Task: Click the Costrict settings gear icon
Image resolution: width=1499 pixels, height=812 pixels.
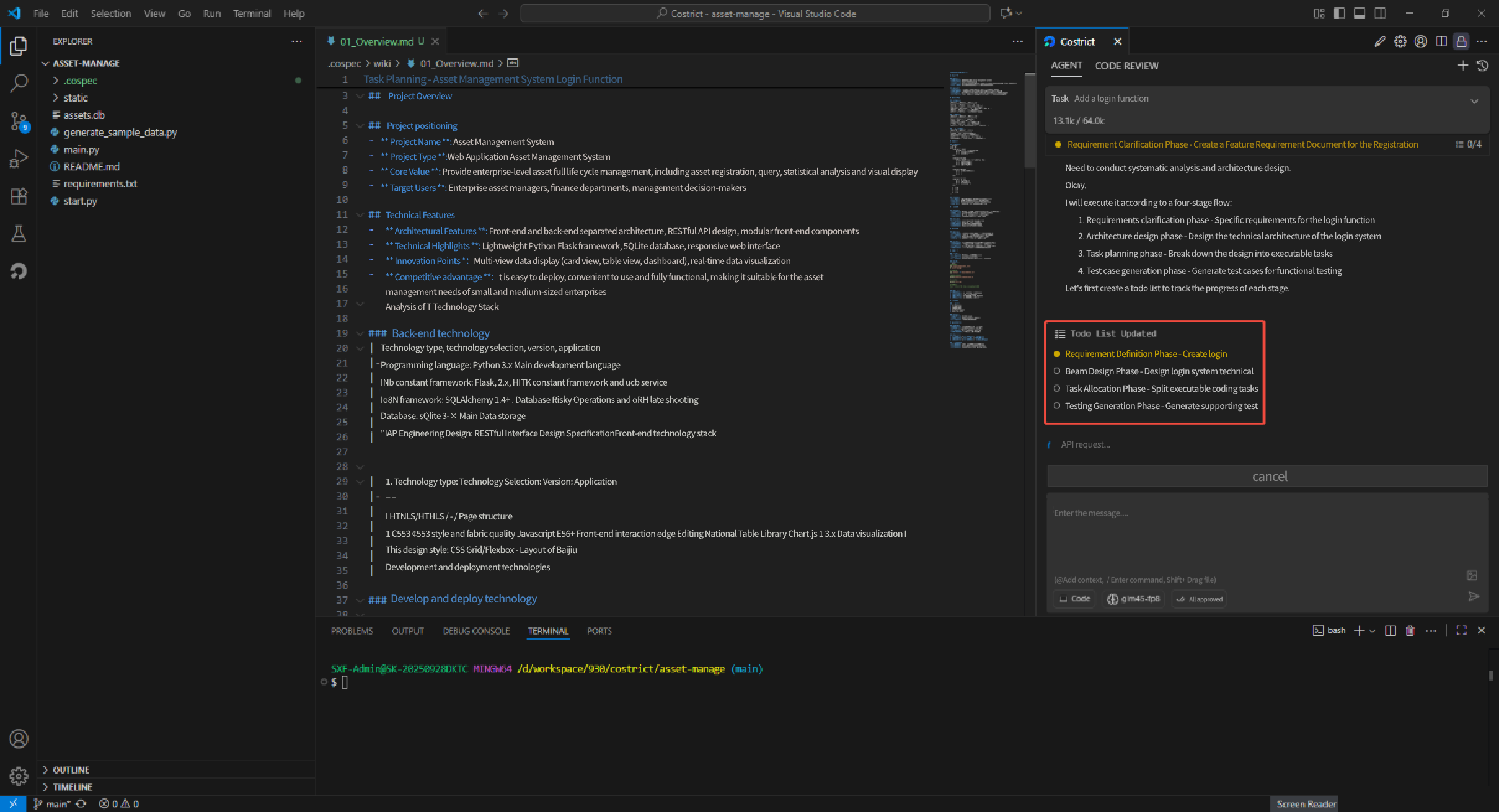Action: point(1400,42)
